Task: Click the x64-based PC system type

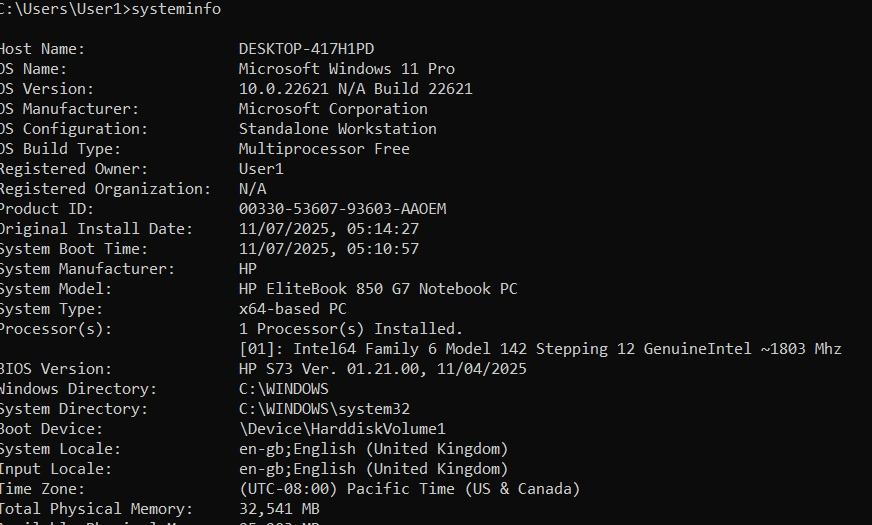Action: point(292,309)
